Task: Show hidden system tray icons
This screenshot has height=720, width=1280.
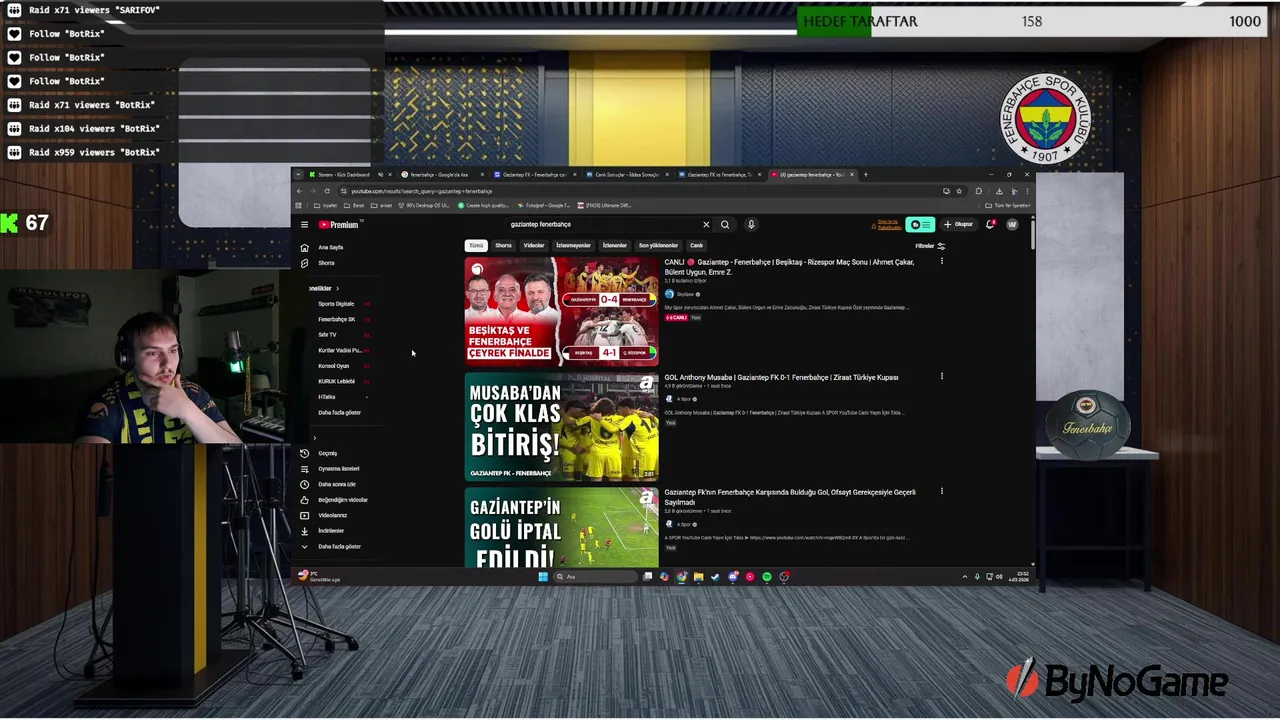Action: pyautogui.click(x=964, y=576)
